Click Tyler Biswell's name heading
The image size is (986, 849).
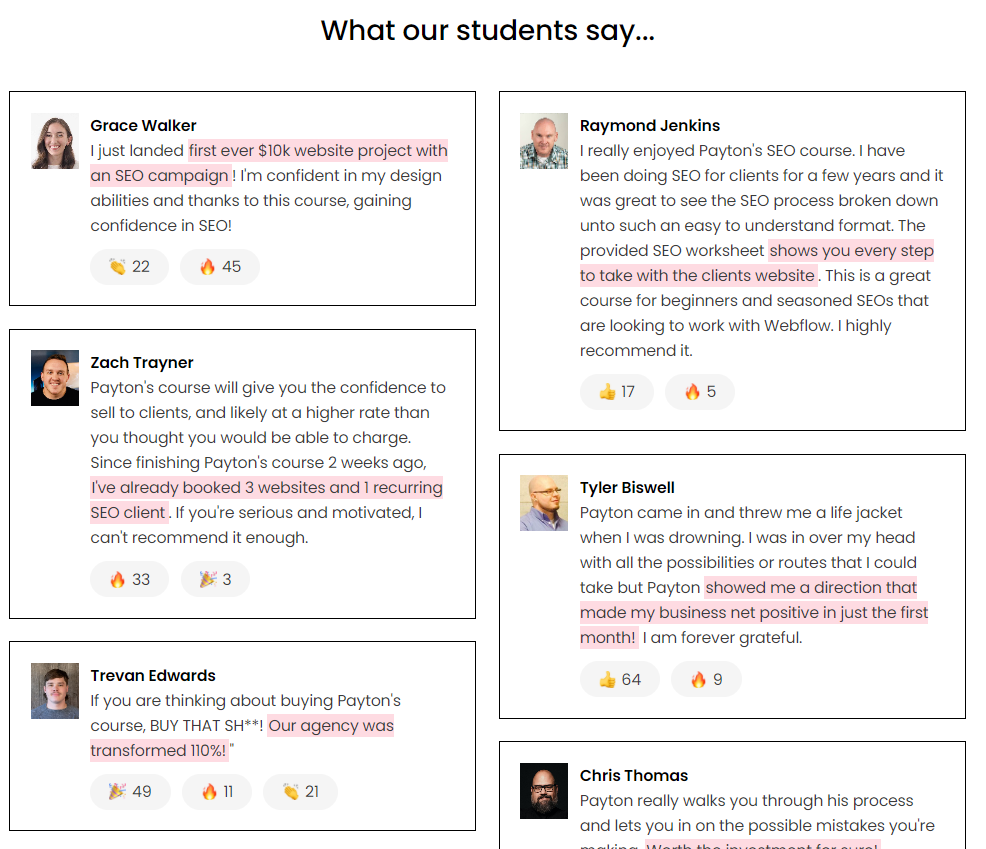627,487
